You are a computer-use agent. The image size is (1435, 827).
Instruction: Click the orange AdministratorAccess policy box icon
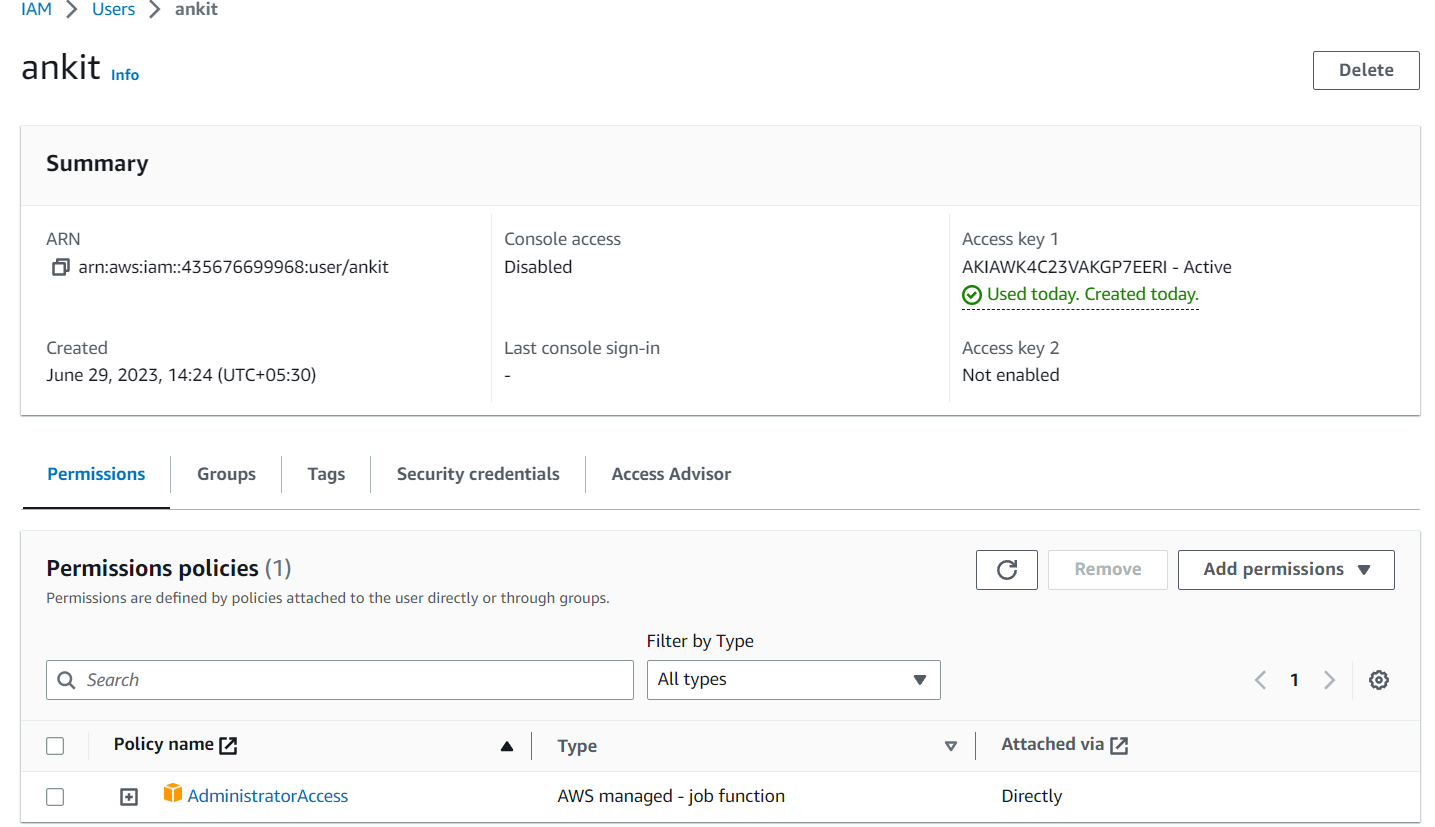173,795
